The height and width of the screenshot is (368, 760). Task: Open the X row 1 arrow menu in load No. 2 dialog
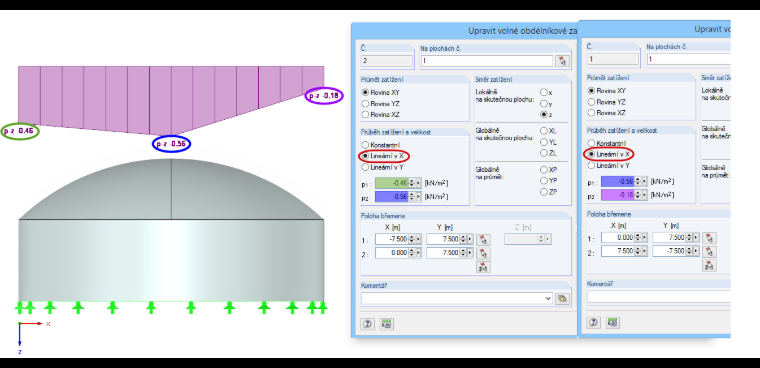click(x=419, y=239)
